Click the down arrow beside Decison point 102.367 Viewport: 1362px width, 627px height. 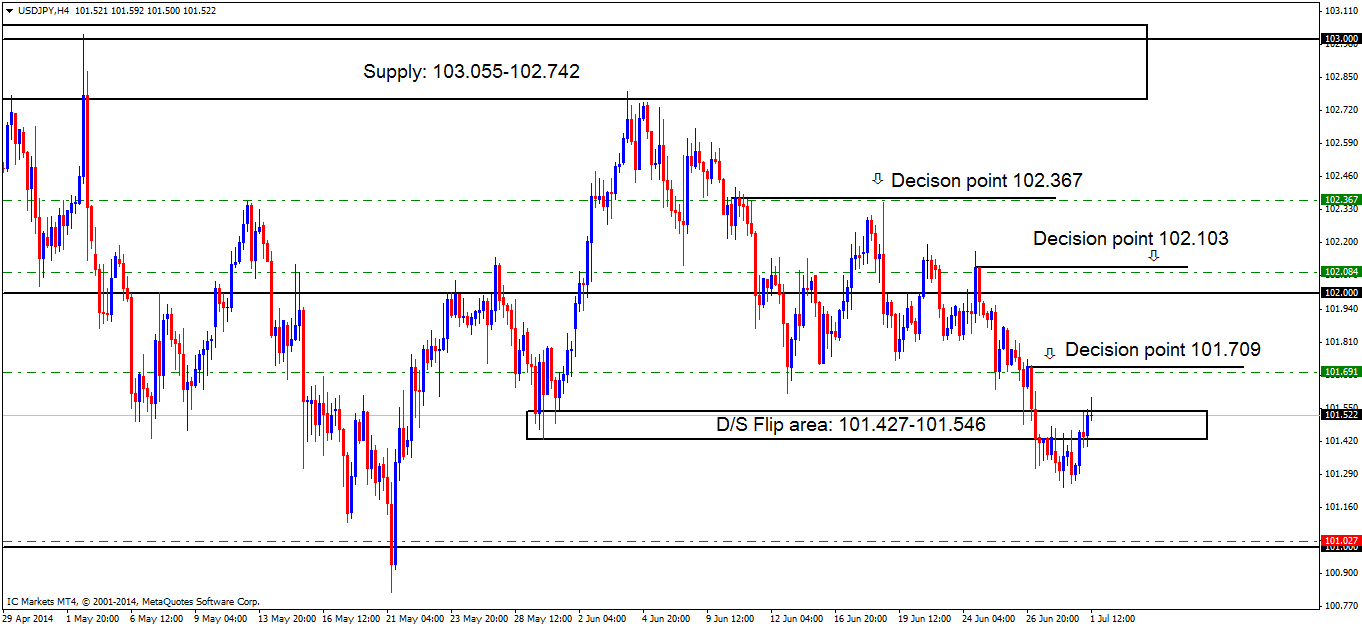coord(878,180)
